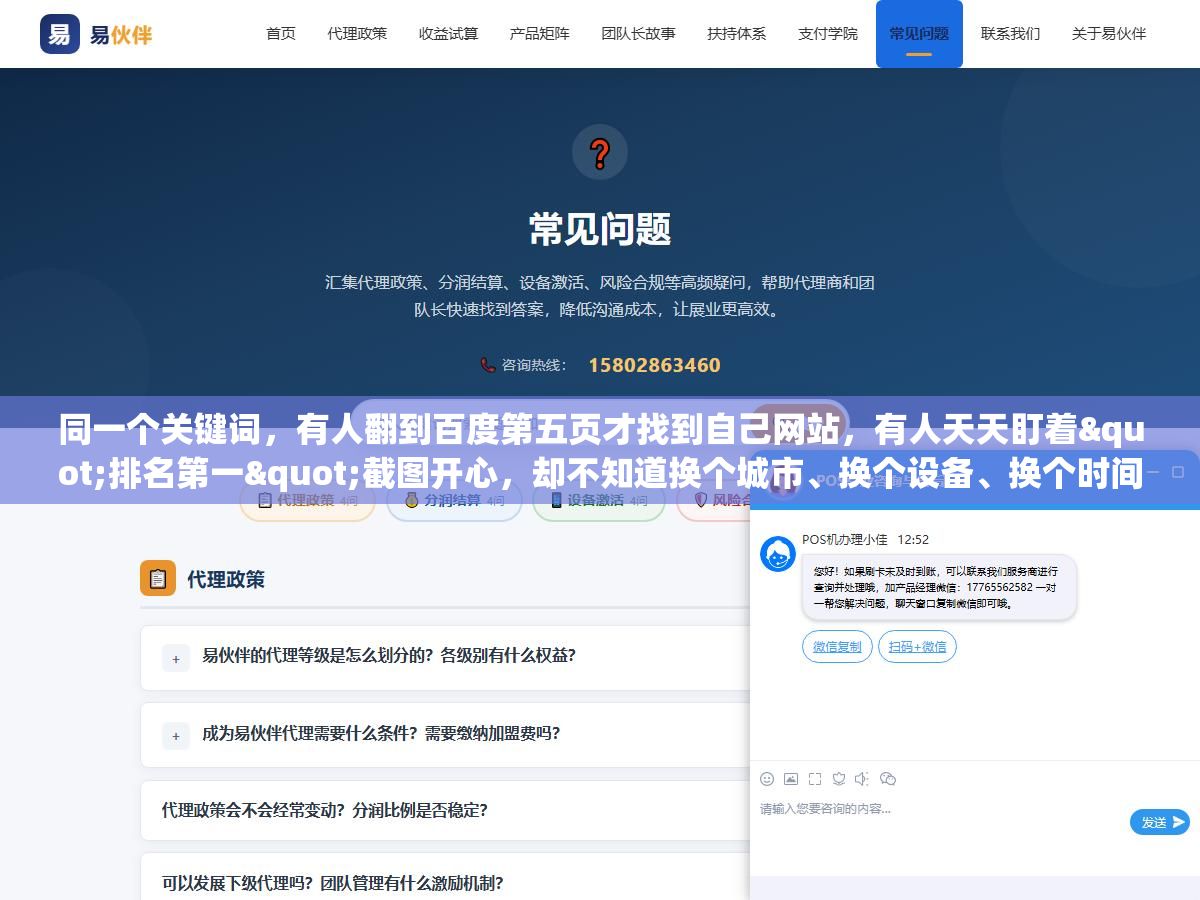Expand 可以发展下级代理吗 question

445,883
